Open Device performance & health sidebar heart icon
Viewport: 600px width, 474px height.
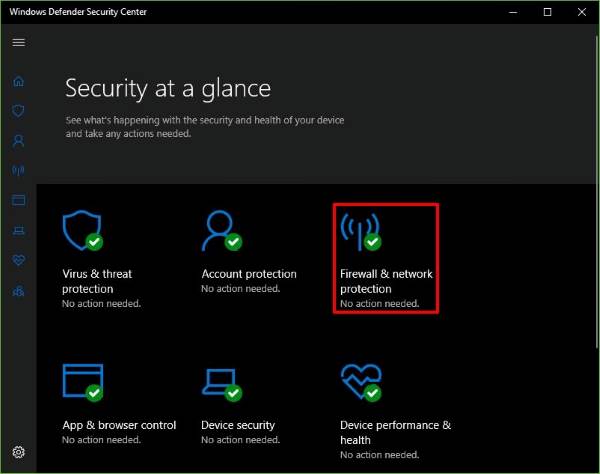click(x=18, y=260)
